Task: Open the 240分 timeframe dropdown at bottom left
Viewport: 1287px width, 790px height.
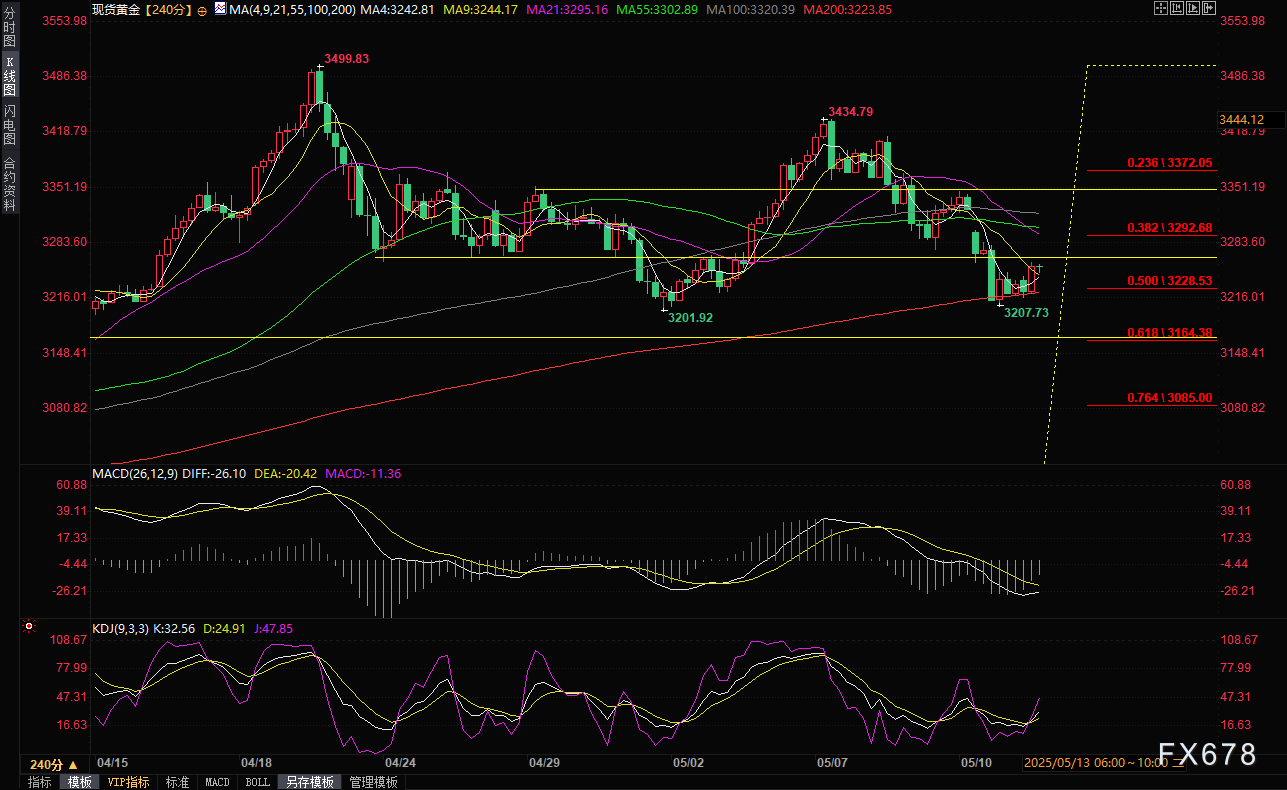Action: tap(54, 764)
